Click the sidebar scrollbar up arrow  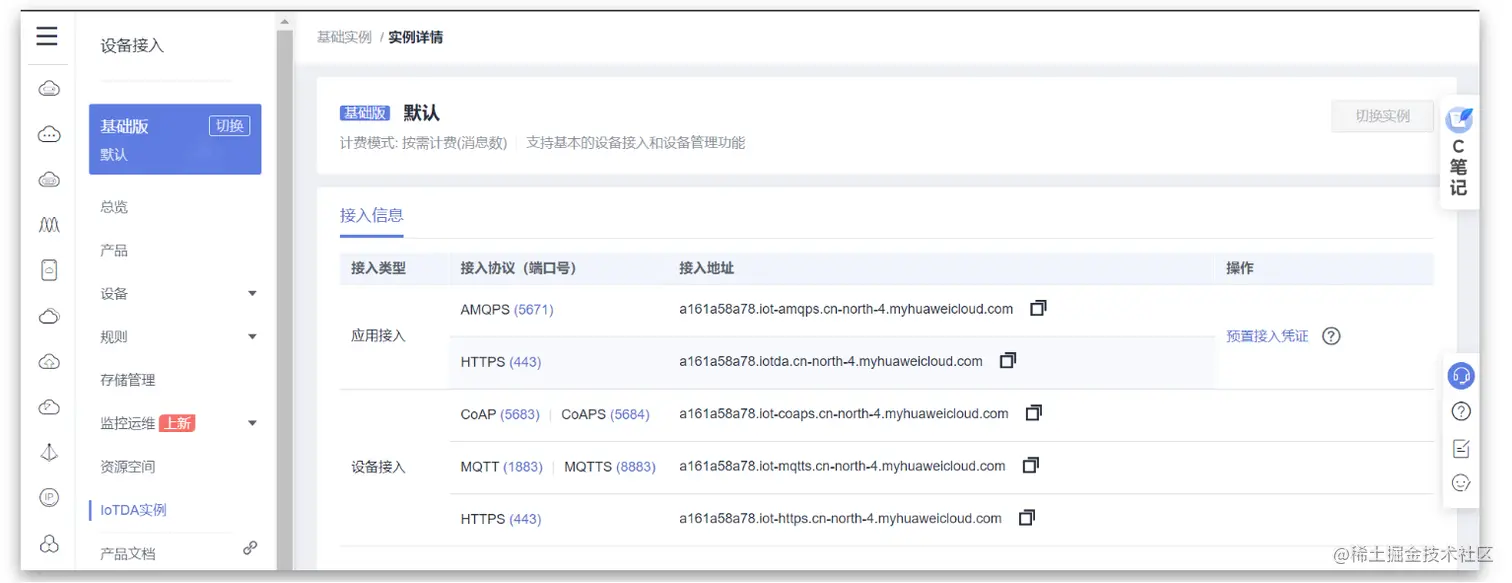coord(285,22)
